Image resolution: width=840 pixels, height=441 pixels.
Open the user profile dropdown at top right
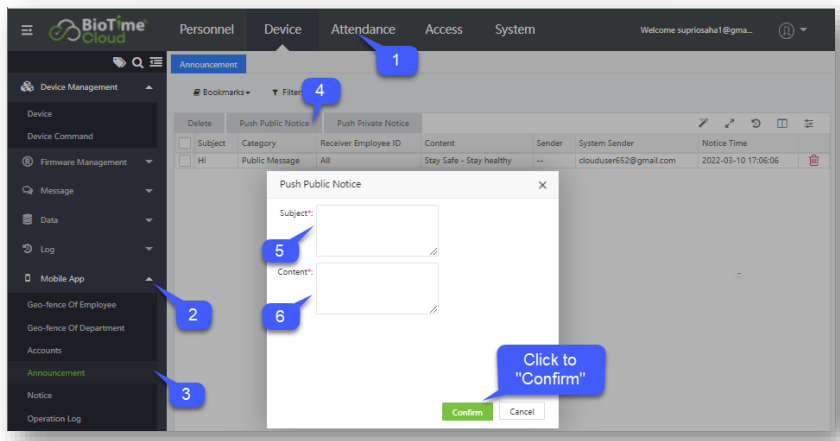(791, 31)
